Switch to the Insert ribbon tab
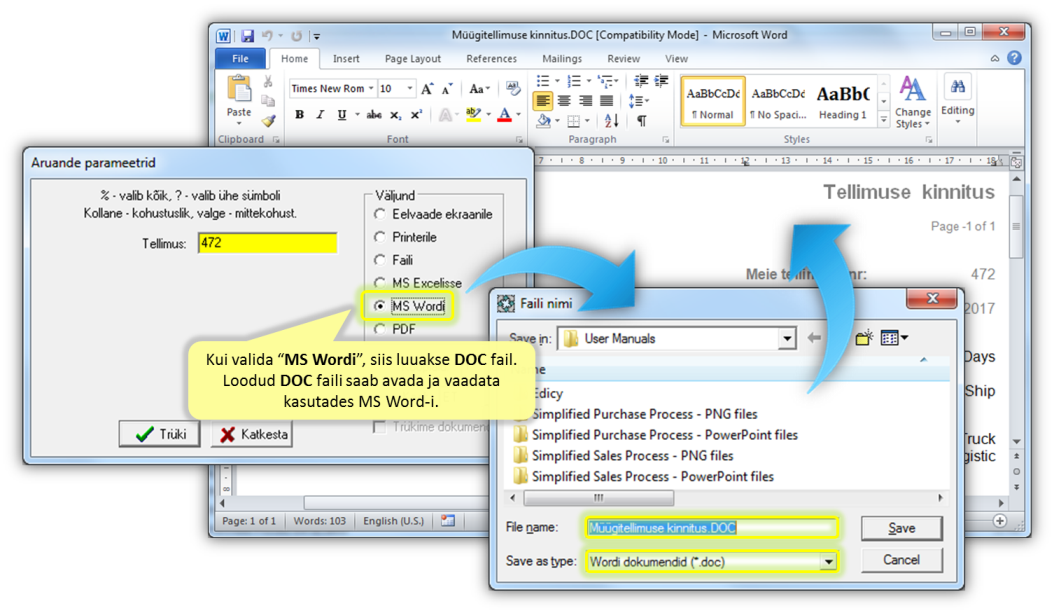The image size is (1054, 613). click(x=346, y=58)
